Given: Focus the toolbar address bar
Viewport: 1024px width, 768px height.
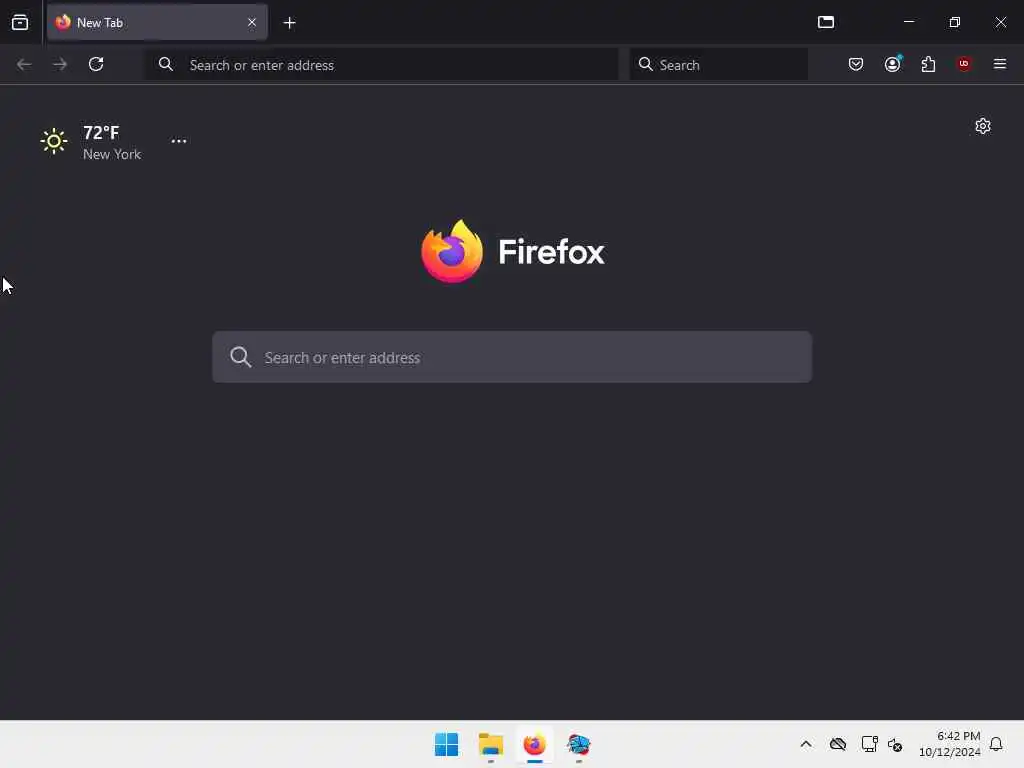Looking at the screenshot, I should 381,65.
